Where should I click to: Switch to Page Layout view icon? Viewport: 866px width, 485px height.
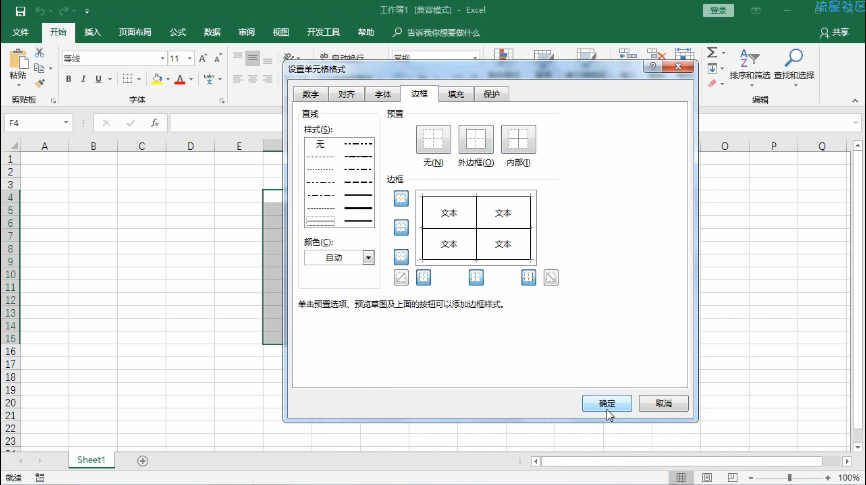(707, 477)
